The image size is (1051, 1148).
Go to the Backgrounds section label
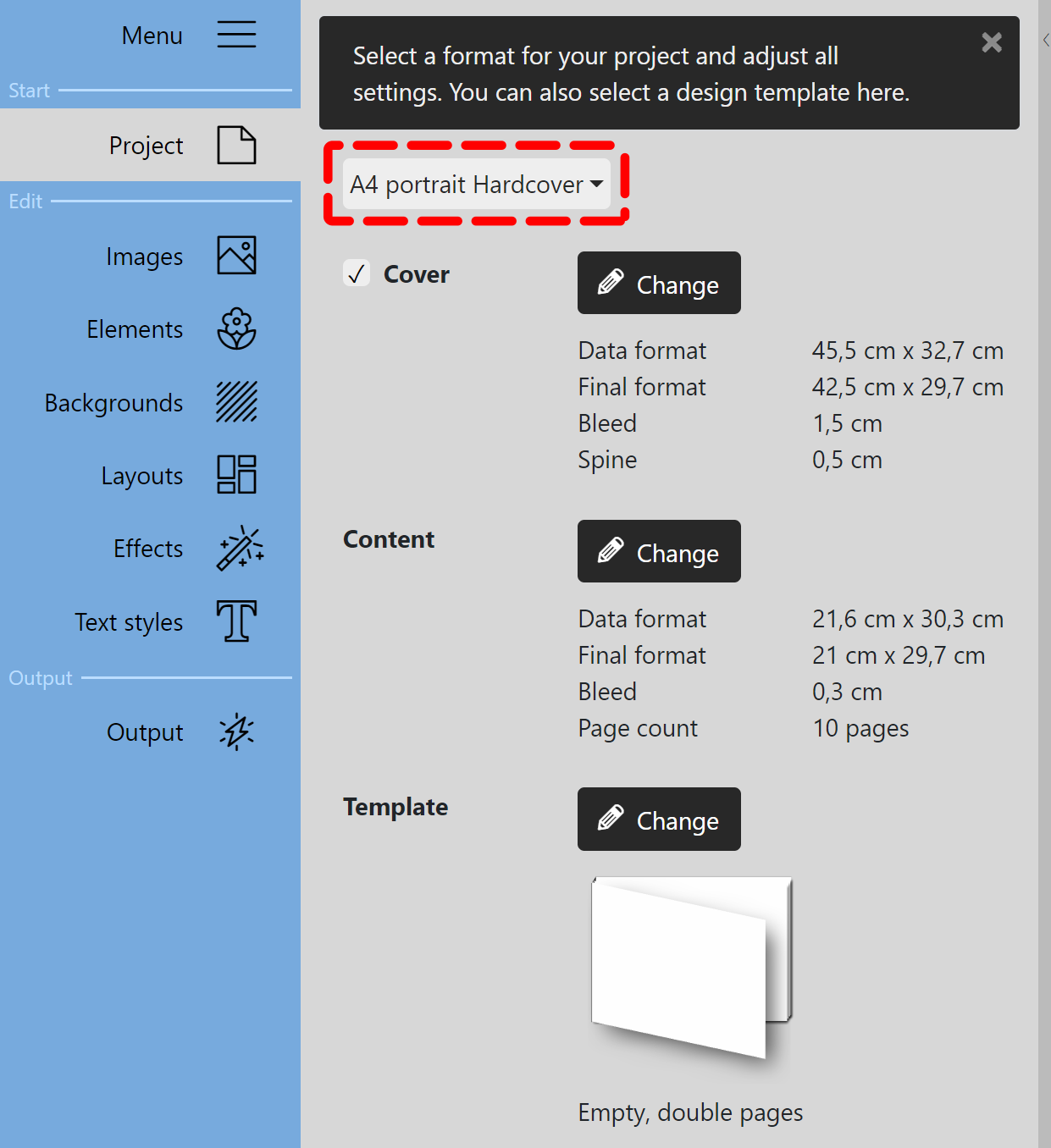coord(113,403)
